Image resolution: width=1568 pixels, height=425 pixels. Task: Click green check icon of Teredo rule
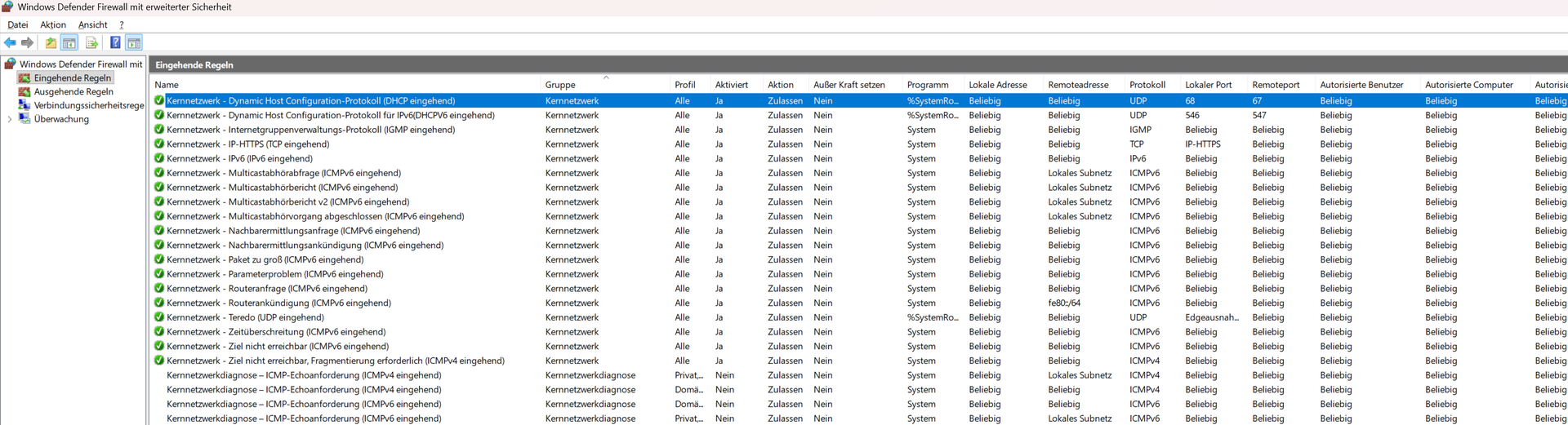pos(159,317)
